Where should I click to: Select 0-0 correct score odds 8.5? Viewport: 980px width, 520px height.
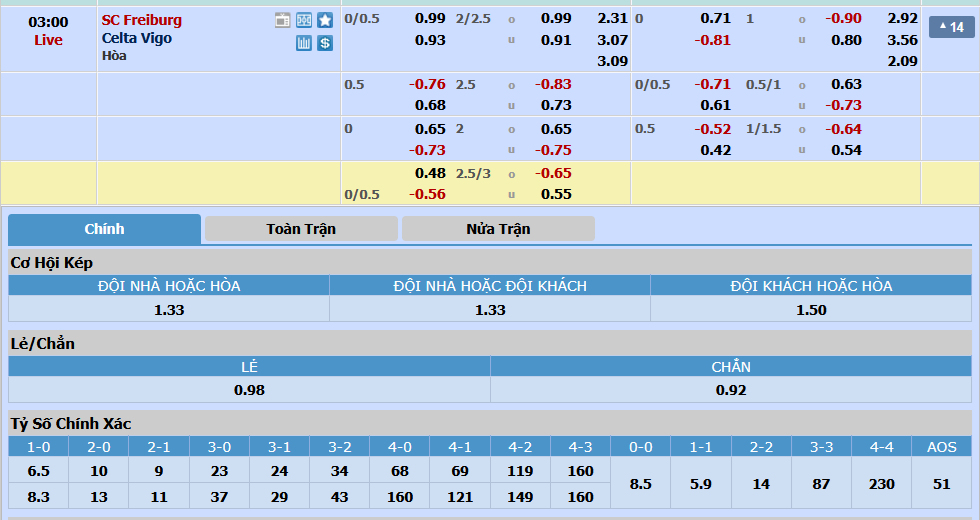(x=640, y=483)
